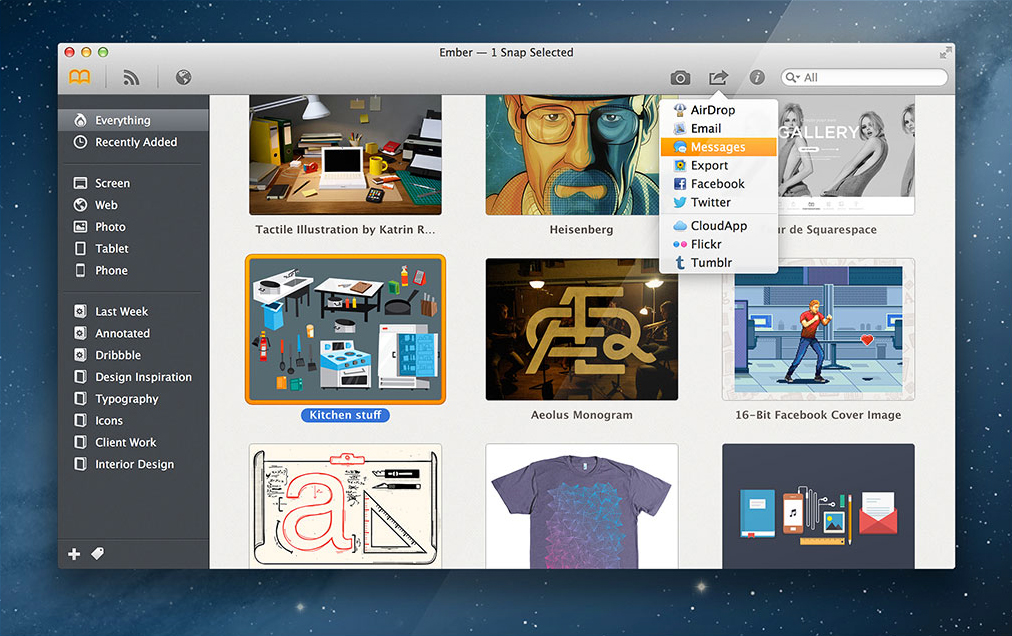Image resolution: width=1012 pixels, height=636 pixels.
Task: Select the 16-Bit Facebook Cover Image thumbnail
Action: pos(818,329)
